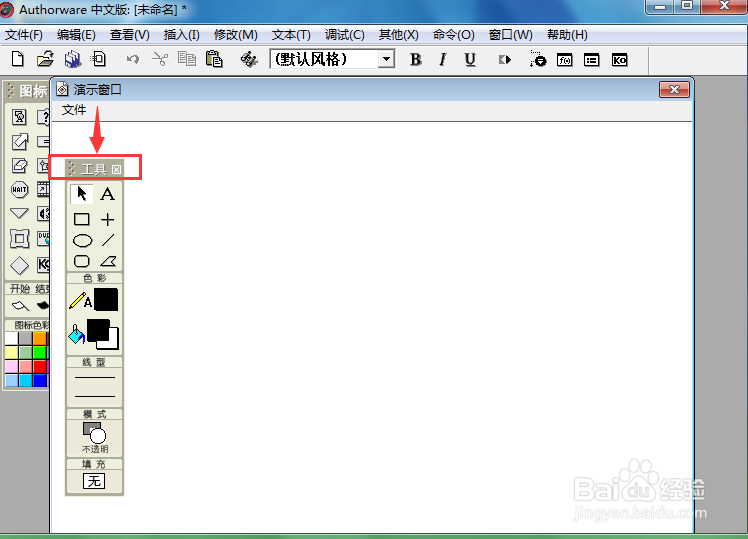Select the Motion icon in icon palette

[x=20, y=141]
